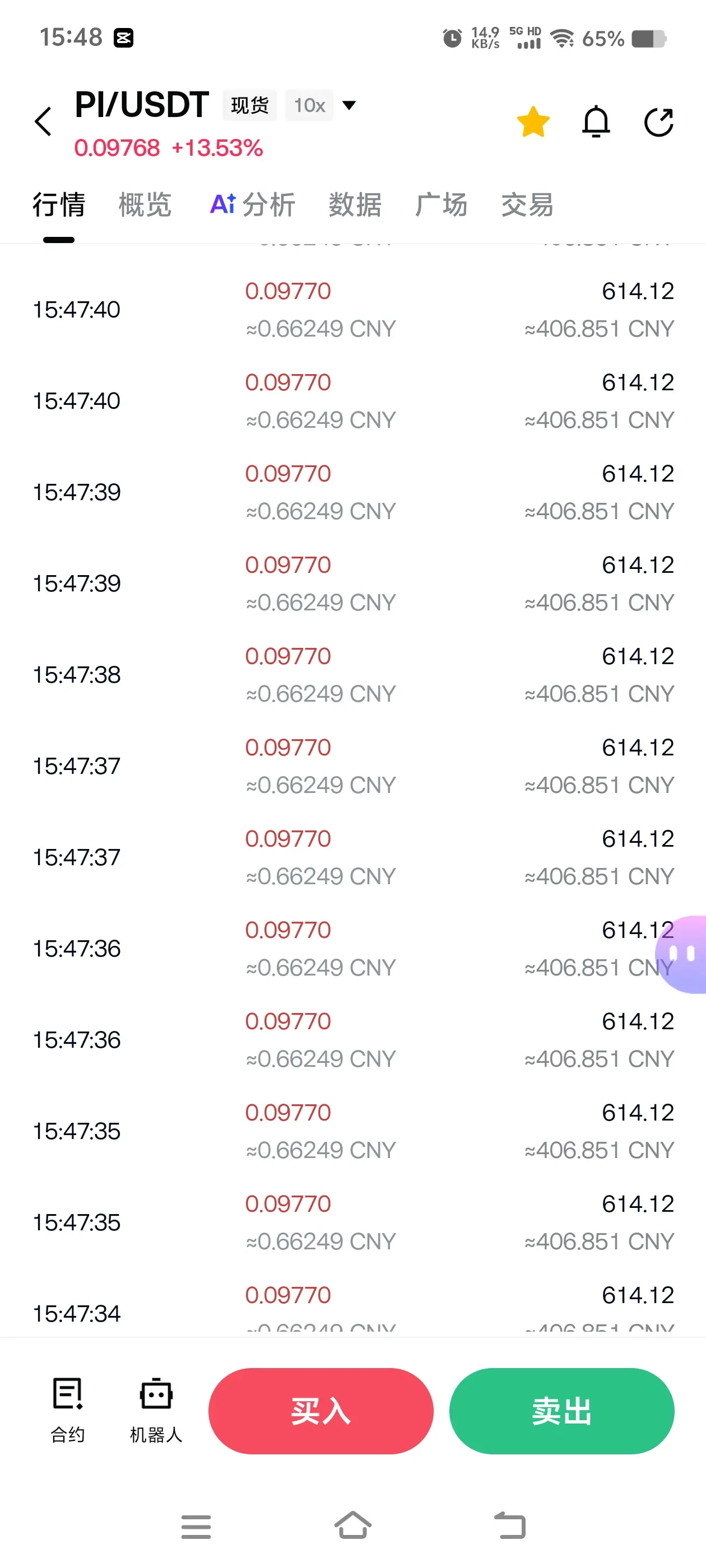
Task: Open the recent apps menu icon
Action: (x=196, y=1526)
